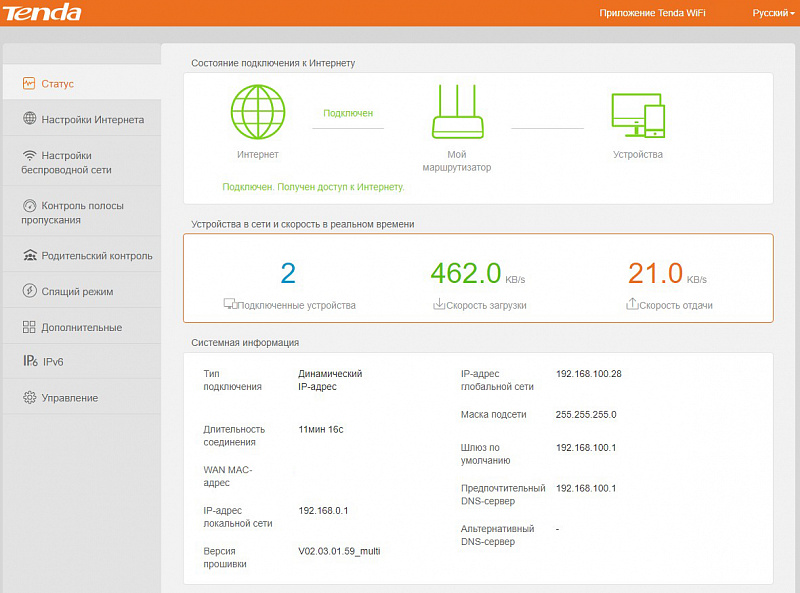Image resolution: width=800 pixels, height=593 pixels.
Task: Open the Русский language dropdown
Action: [773, 13]
